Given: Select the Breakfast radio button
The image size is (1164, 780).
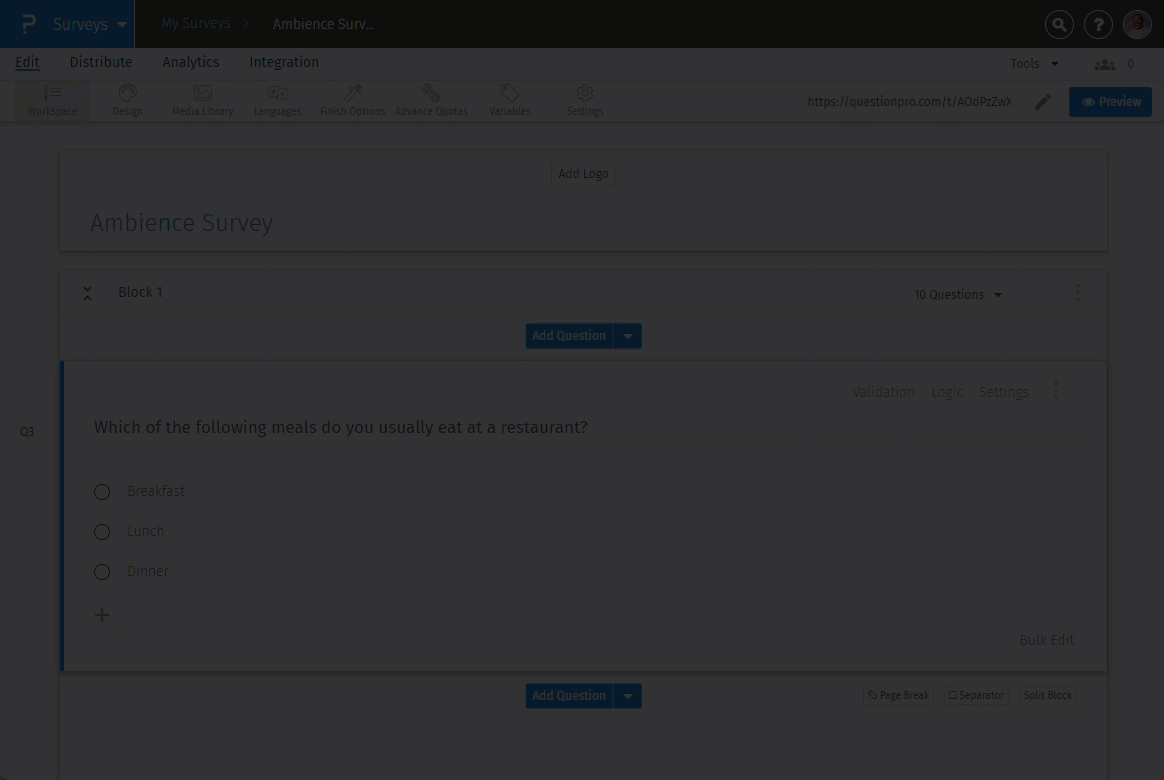Looking at the screenshot, I should click(x=102, y=492).
